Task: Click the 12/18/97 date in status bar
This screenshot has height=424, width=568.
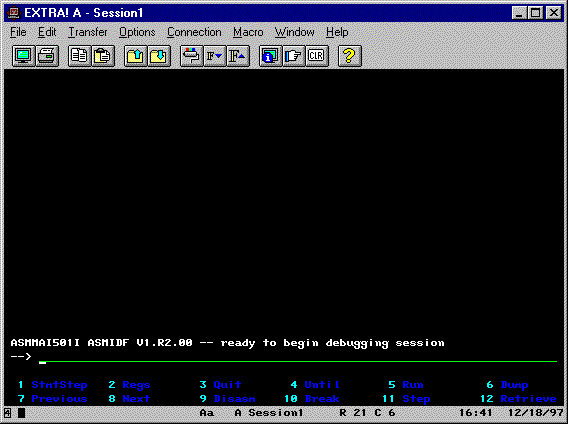Action: pos(535,413)
